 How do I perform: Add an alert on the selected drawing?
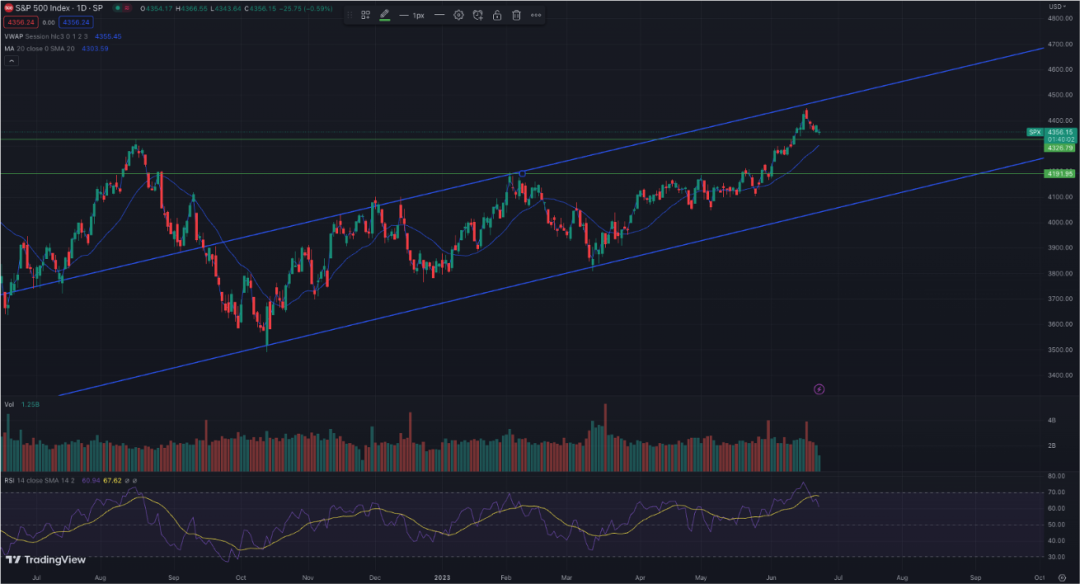pos(478,15)
